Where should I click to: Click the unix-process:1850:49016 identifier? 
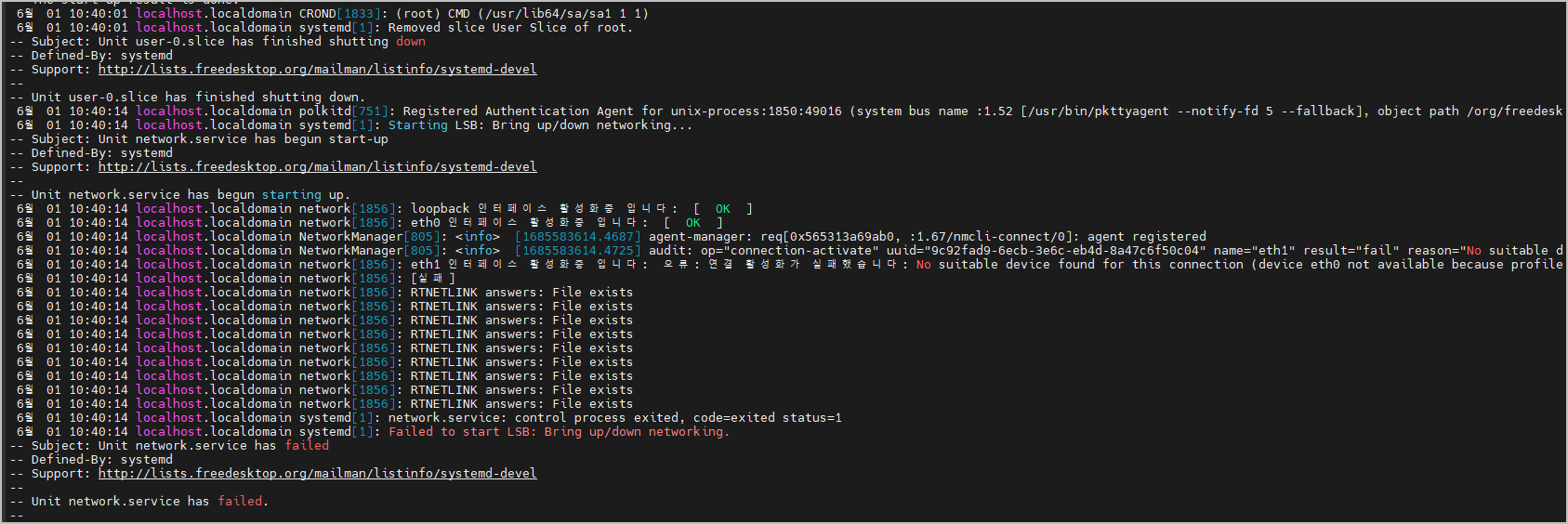pyautogui.click(x=757, y=111)
